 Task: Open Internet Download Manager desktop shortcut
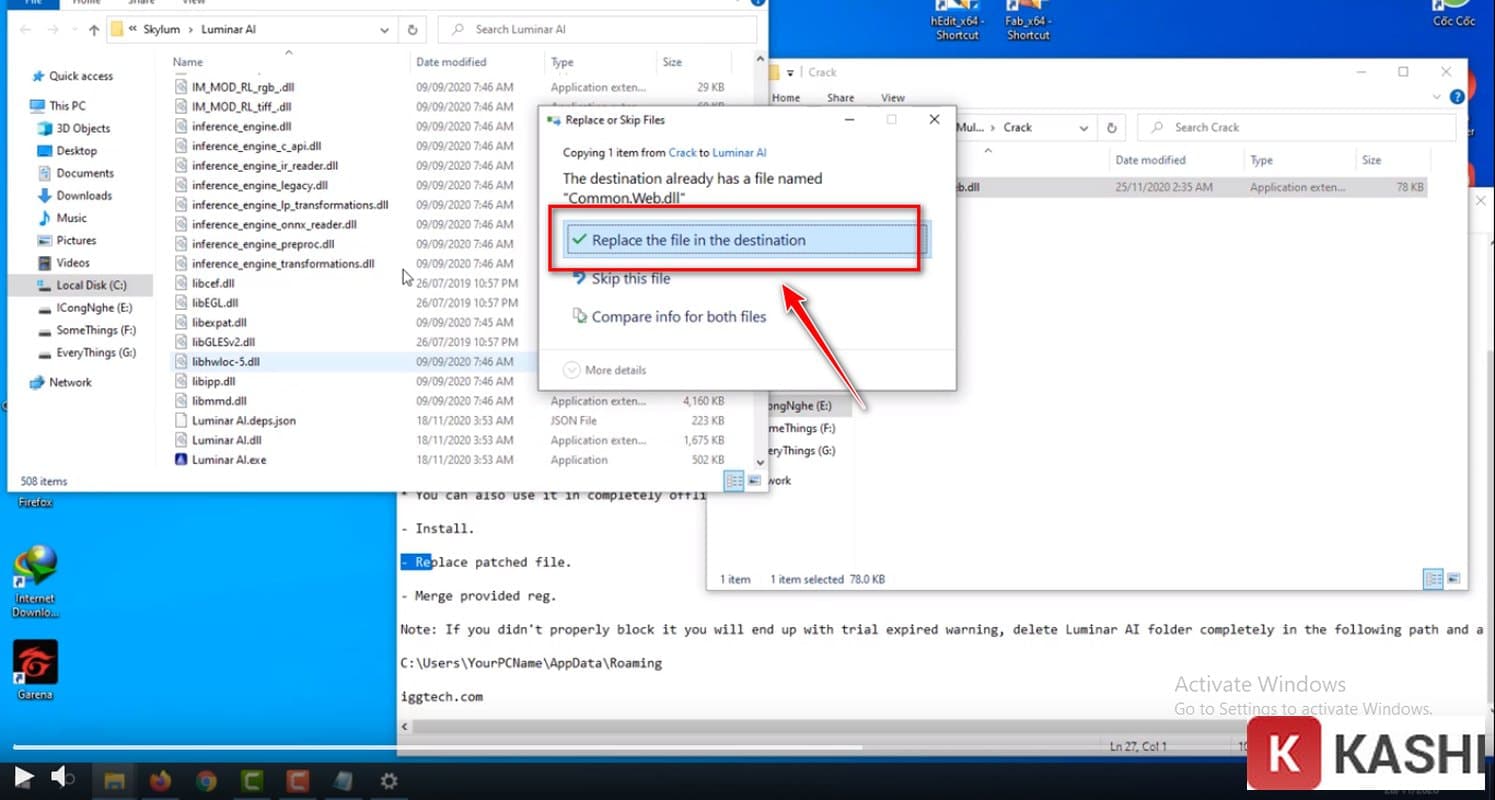click(35, 582)
